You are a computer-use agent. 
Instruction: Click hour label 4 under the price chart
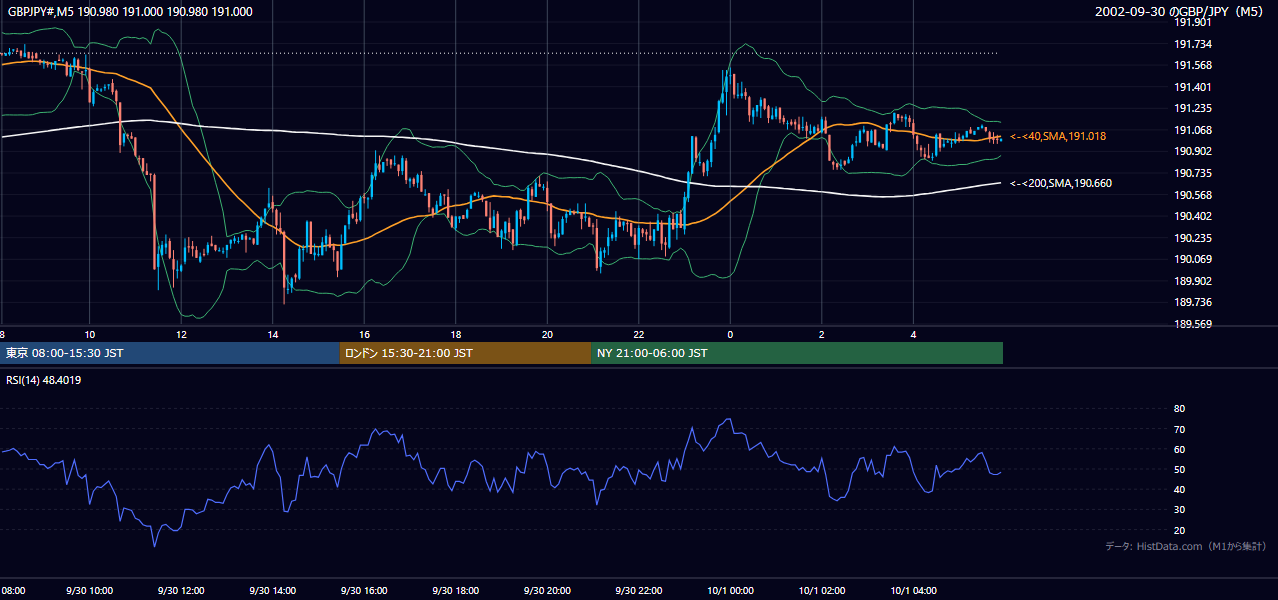coord(914,335)
